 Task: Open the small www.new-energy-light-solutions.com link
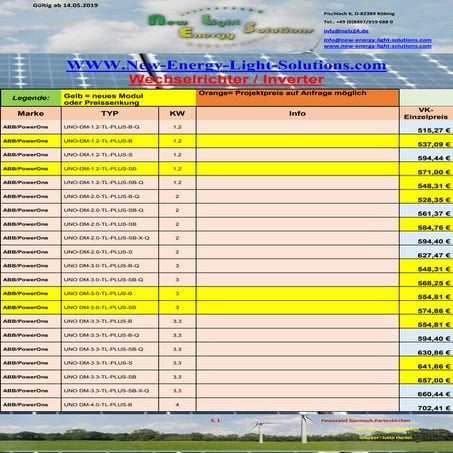378,46
